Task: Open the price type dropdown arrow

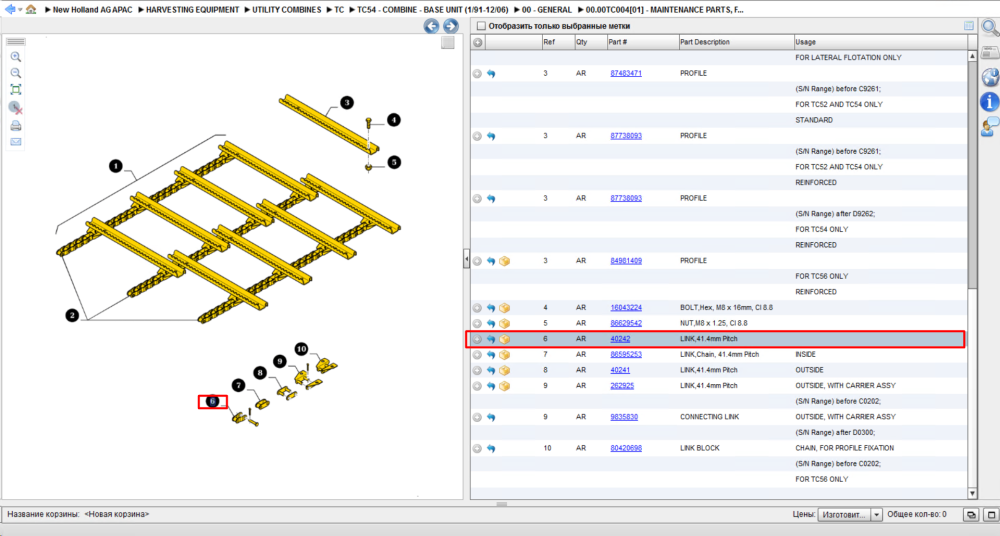Action: (x=876, y=514)
